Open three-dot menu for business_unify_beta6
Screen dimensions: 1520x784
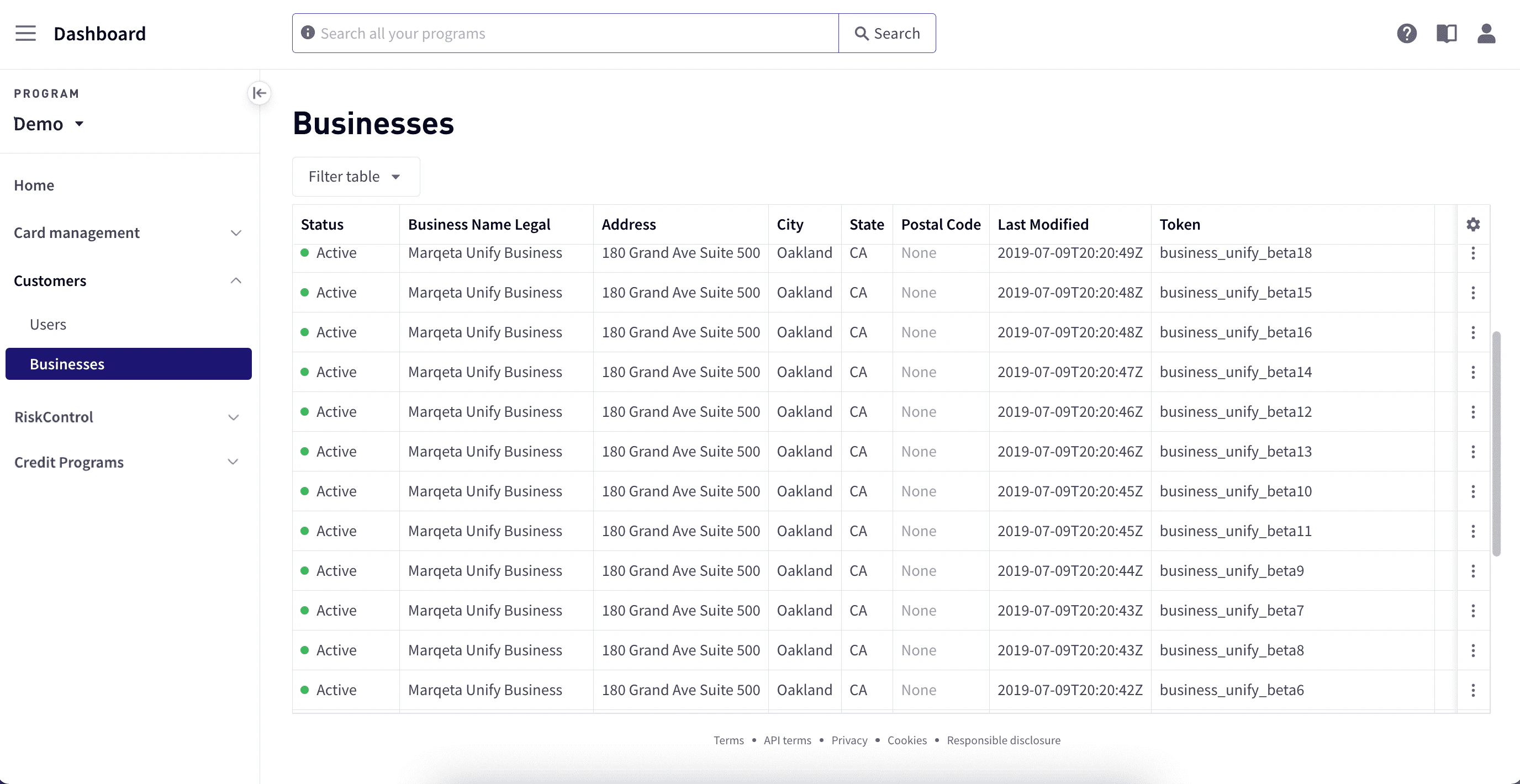pyautogui.click(x=1473, y=690)
